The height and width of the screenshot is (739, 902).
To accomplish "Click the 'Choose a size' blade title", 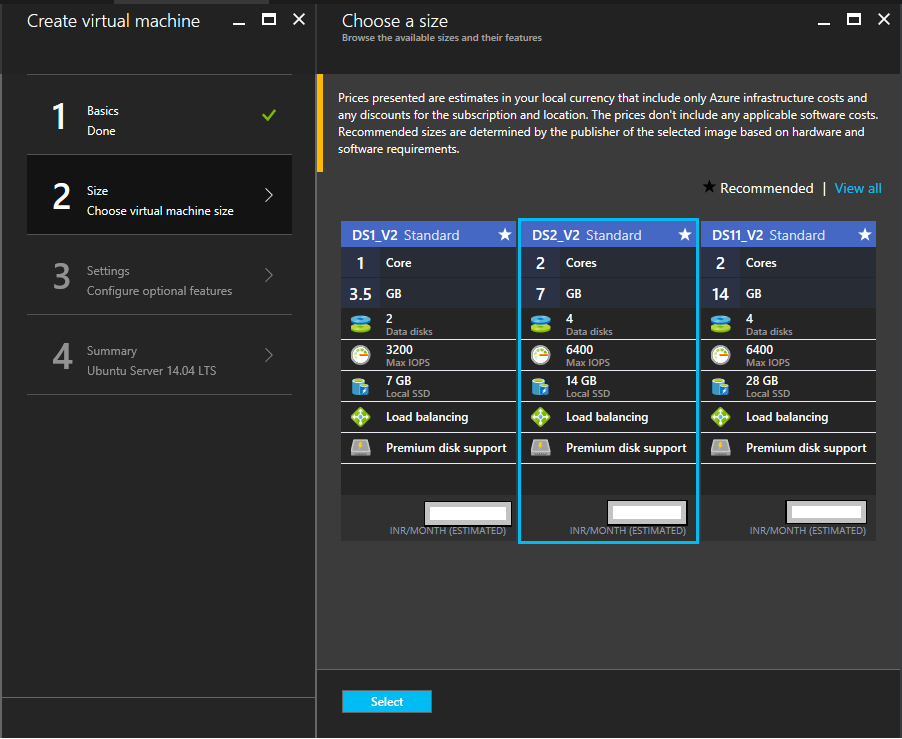I will click(x=395, y=21).
